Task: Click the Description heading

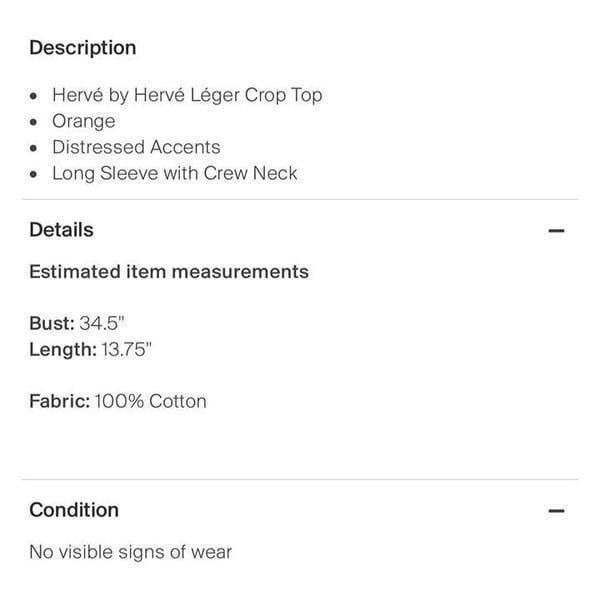Action: [83, 48]
